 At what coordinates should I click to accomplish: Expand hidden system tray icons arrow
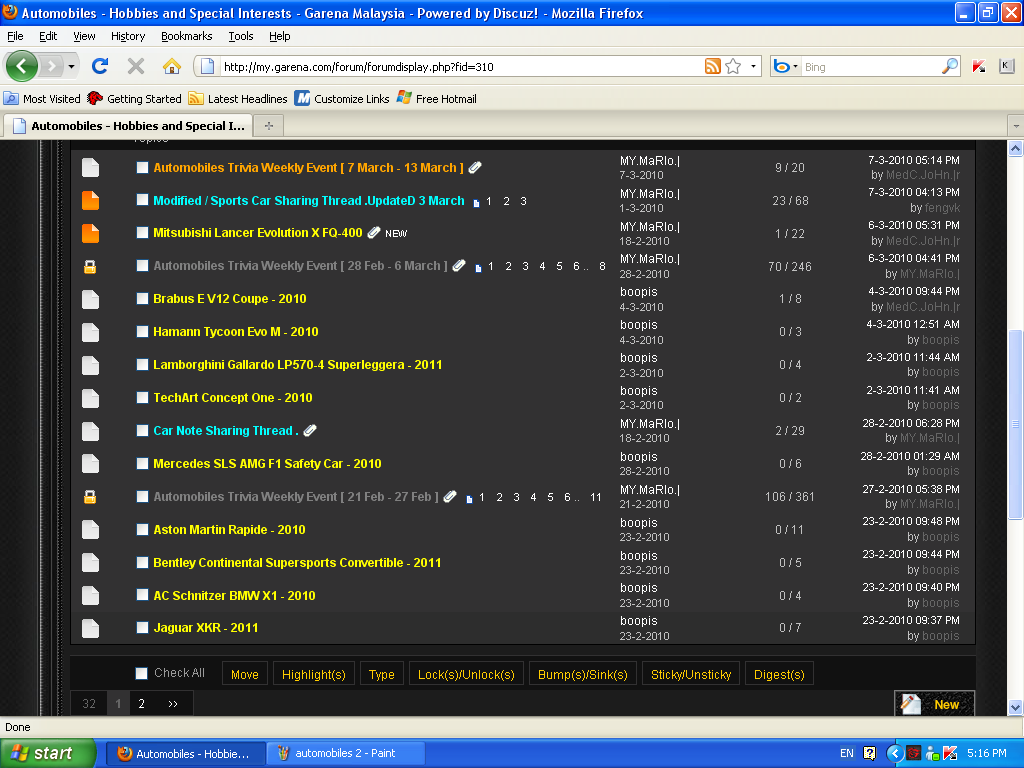(895, 753)
